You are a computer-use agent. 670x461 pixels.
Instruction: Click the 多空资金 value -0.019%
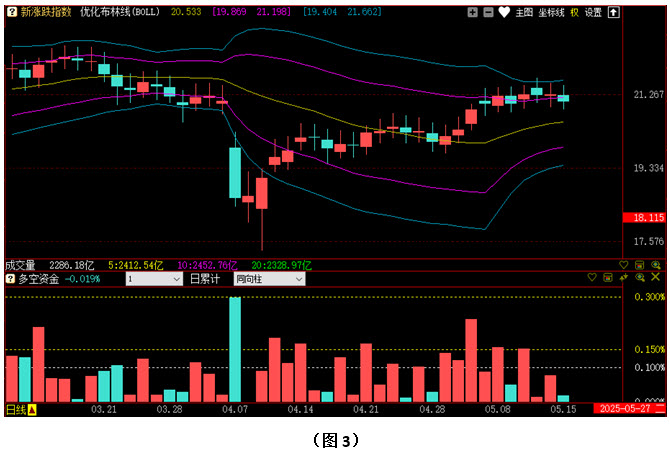coord(82,279)
